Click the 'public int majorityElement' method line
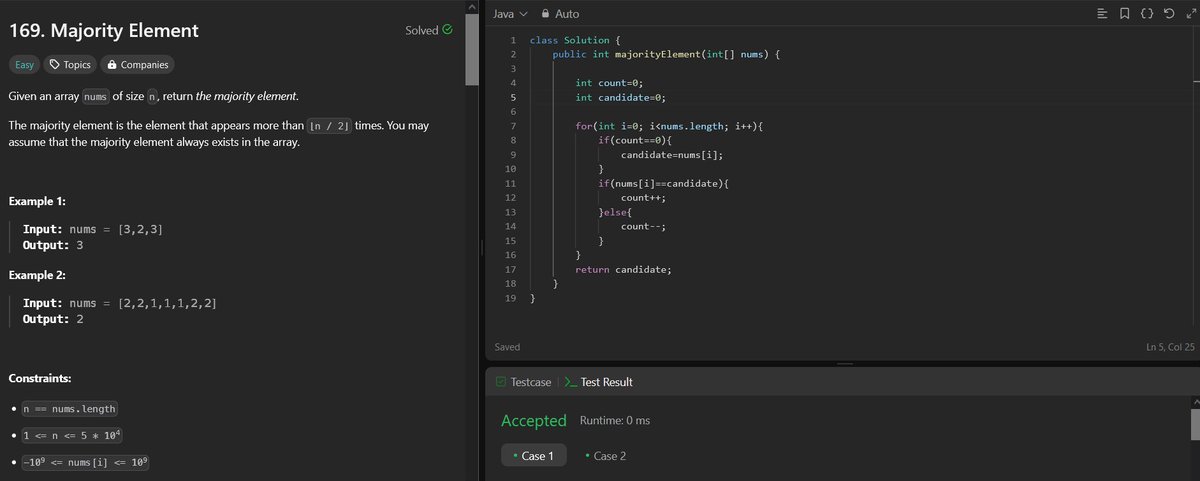The image size is (1200, 481). click(x=665, y=54)
